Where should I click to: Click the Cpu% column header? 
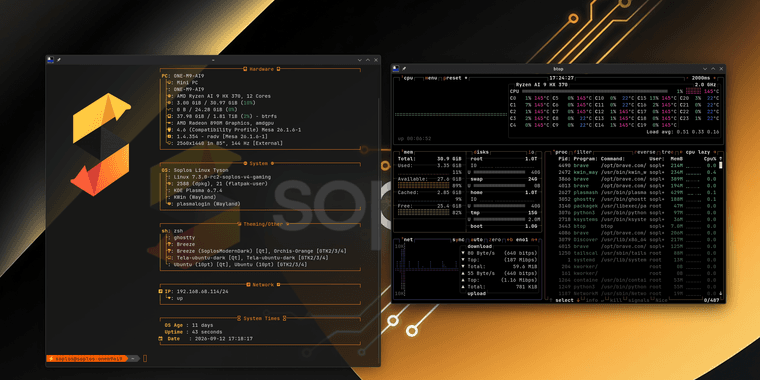click(x=710, y=158)
